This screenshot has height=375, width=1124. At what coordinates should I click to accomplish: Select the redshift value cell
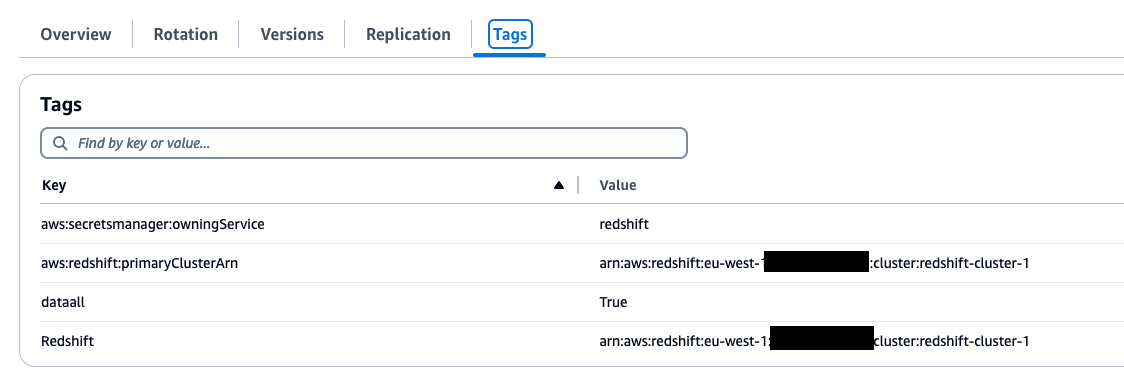click(x=624, y=224)
